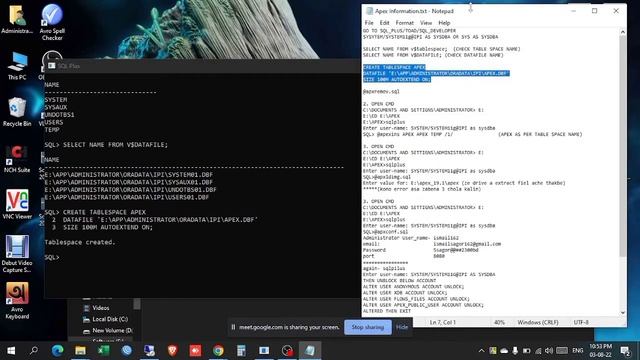Open the Recycle Bin desktop icon
This screenshot has height=360, width=640.
click(x=17, y=112)
